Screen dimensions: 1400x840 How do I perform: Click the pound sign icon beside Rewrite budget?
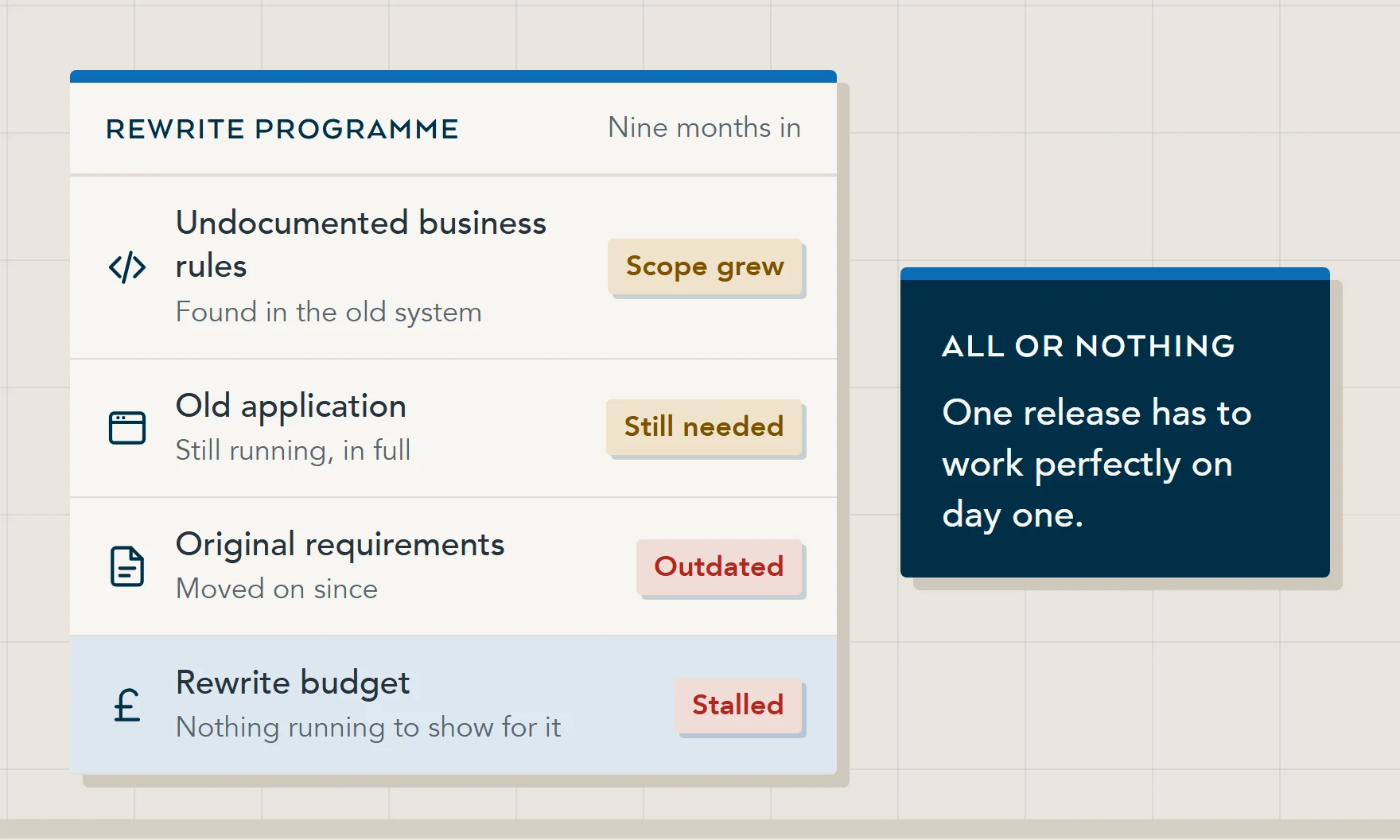click(127, 705)
